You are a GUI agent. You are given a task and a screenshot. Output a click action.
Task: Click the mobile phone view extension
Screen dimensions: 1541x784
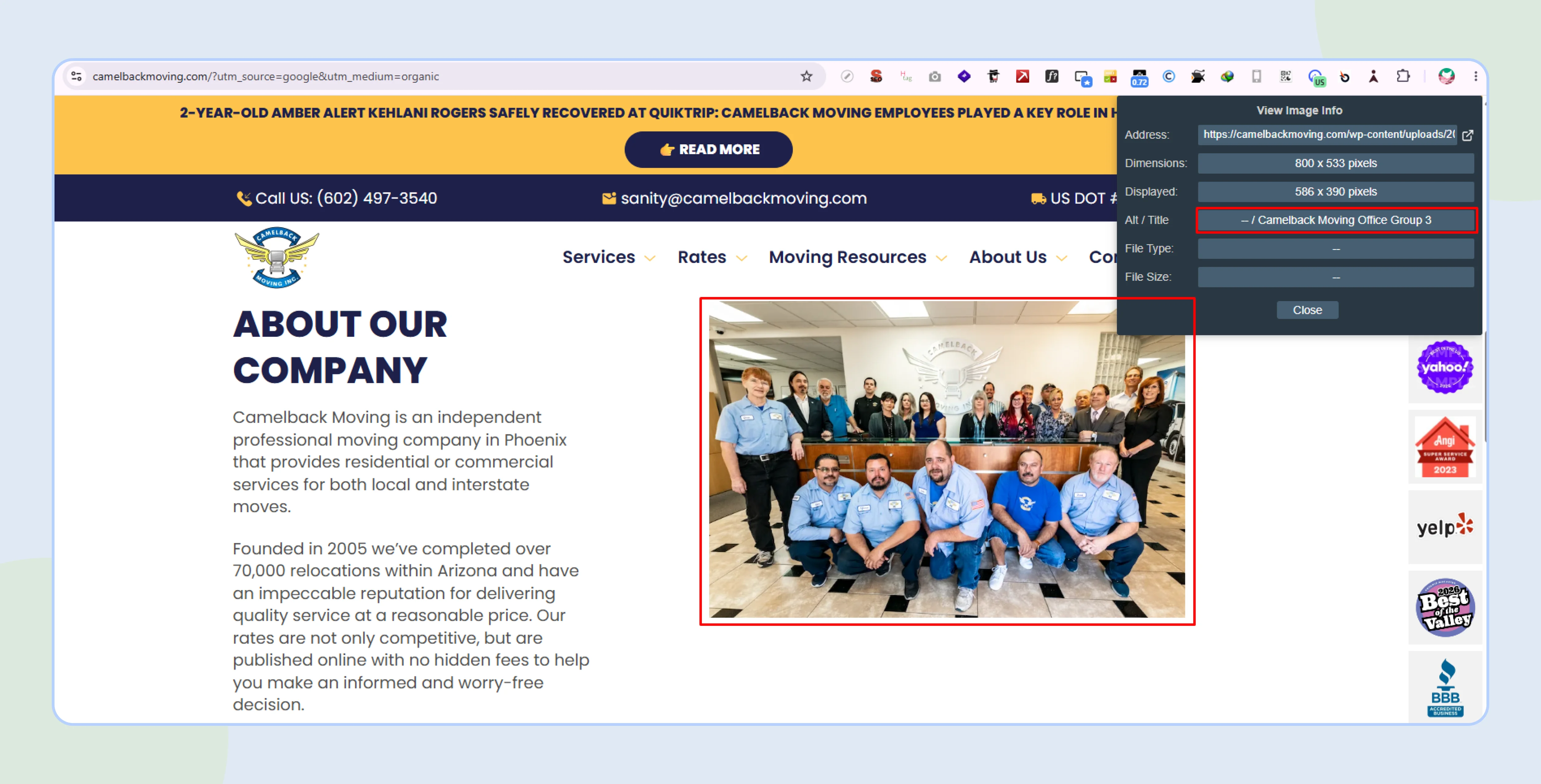coord(1256,76)
